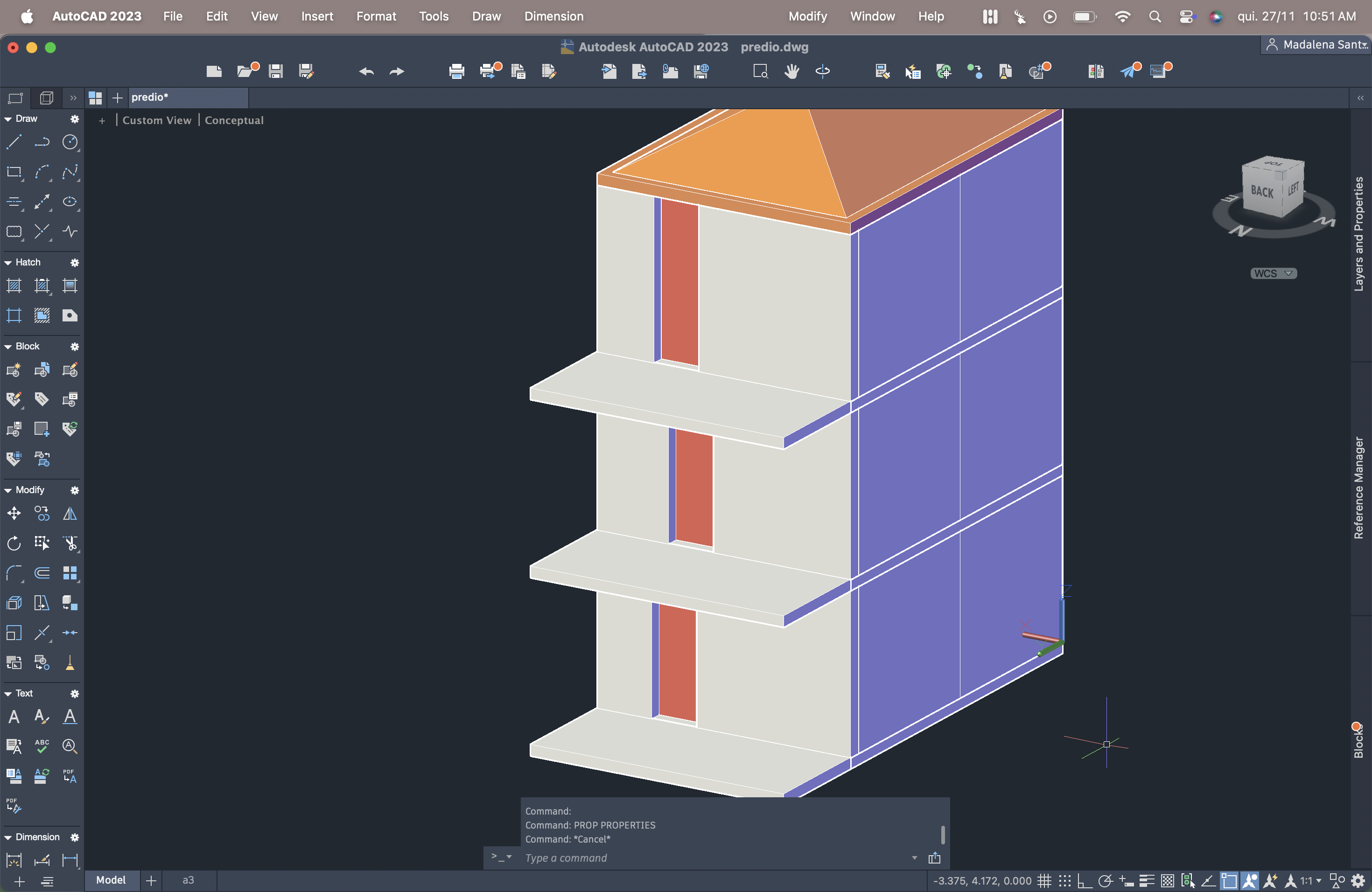This screenshot has width=1372, height=892.
Task: Open the 1:1 annotation scale dropdown
Action: point(1310,880)
